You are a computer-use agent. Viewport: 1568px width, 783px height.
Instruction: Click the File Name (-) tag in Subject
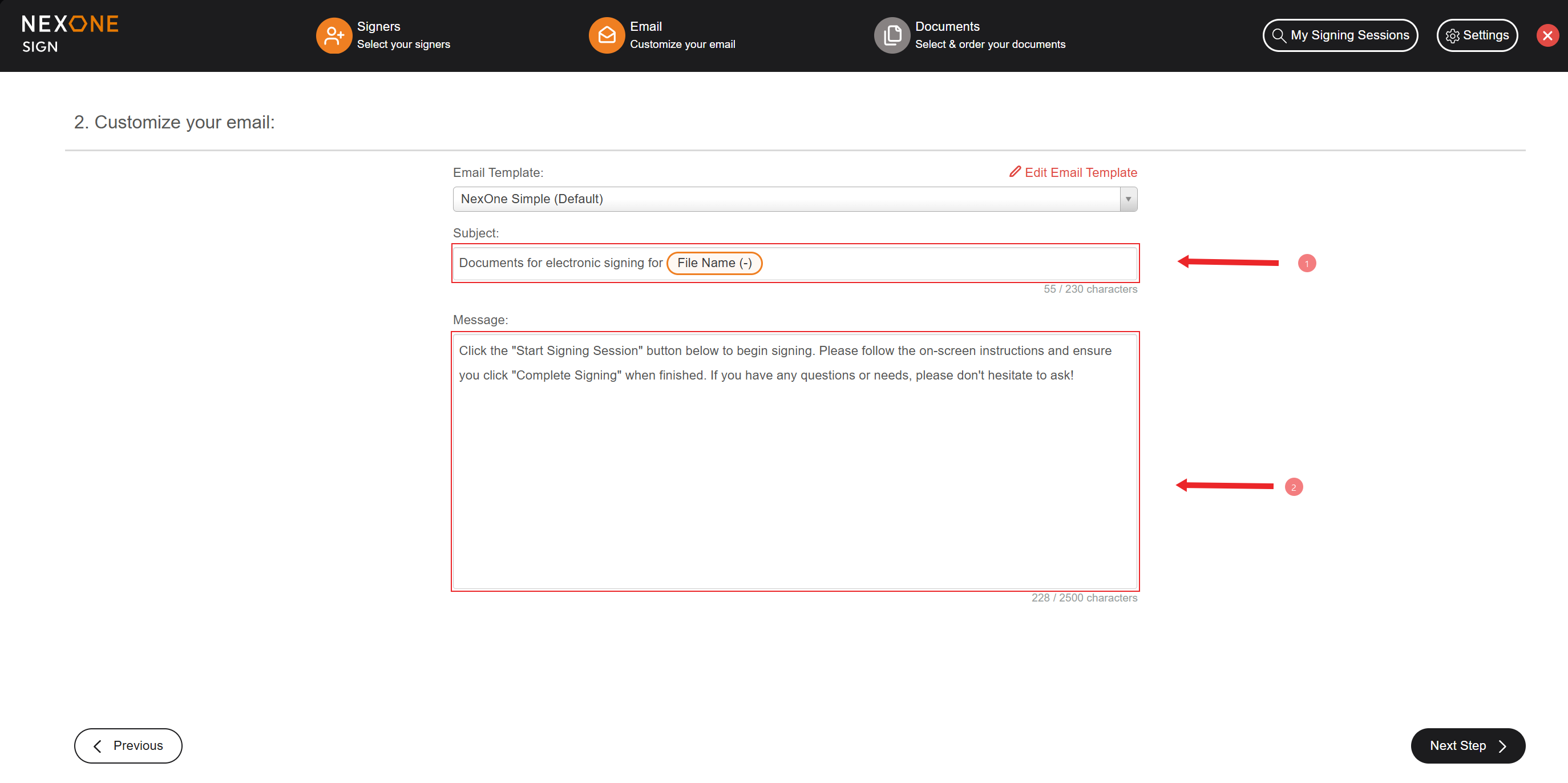[x=714, y=263]
